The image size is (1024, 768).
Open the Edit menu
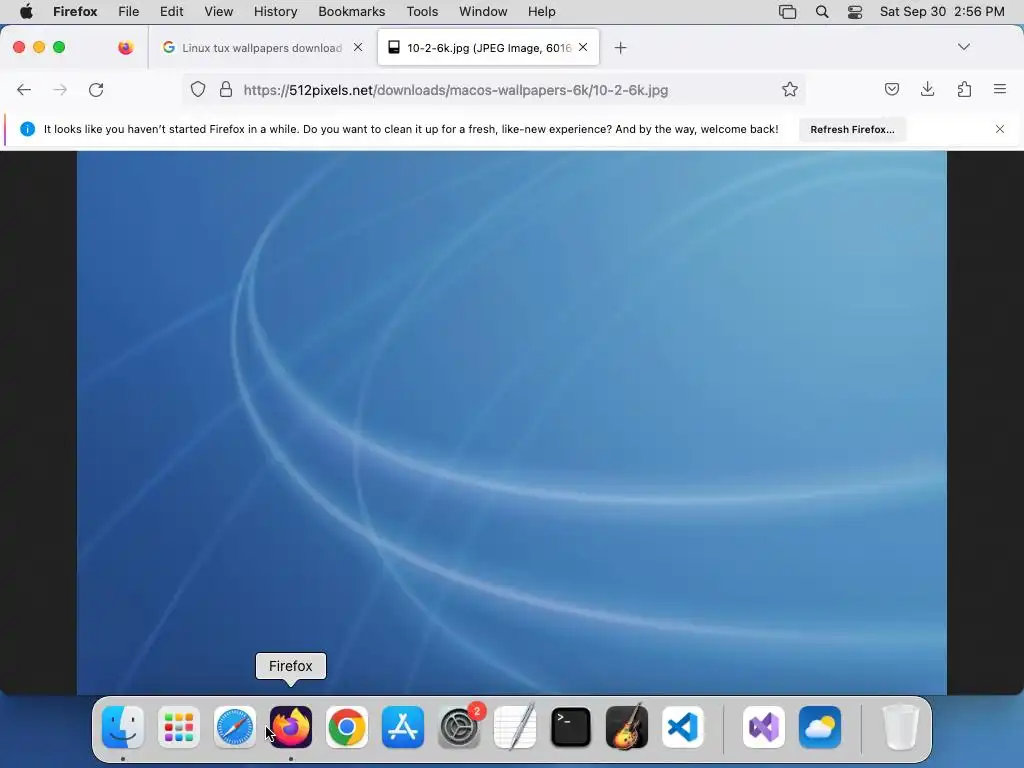pyautogui.click(x=172, y=12)
